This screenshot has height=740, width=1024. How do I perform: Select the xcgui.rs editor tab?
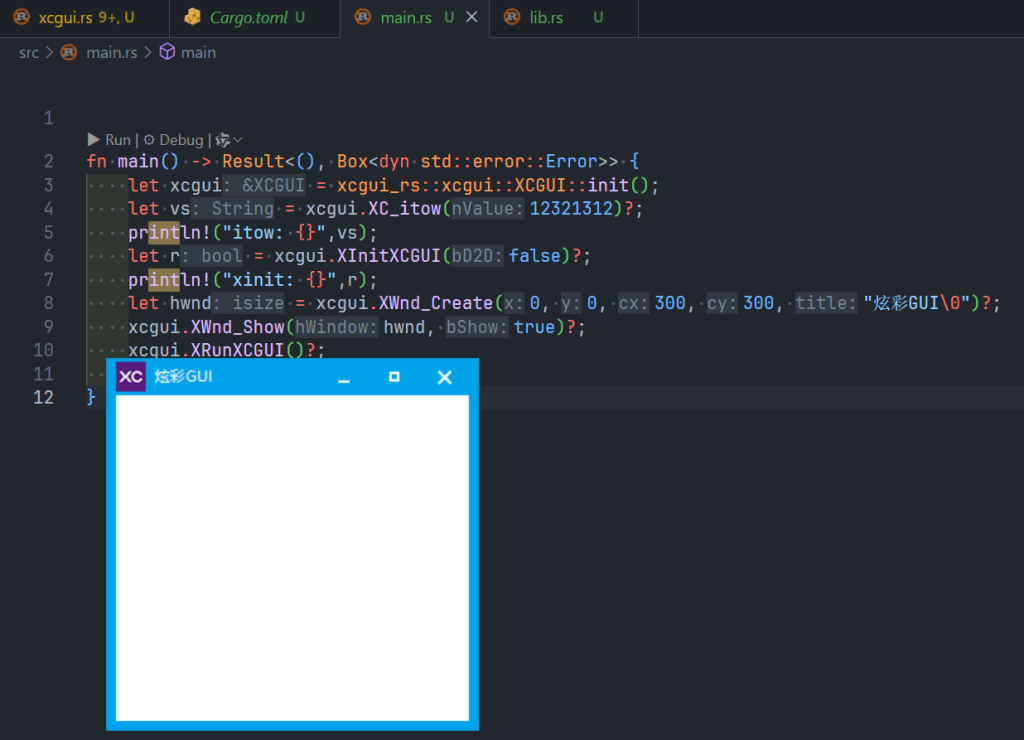click(x=70, y=16)
